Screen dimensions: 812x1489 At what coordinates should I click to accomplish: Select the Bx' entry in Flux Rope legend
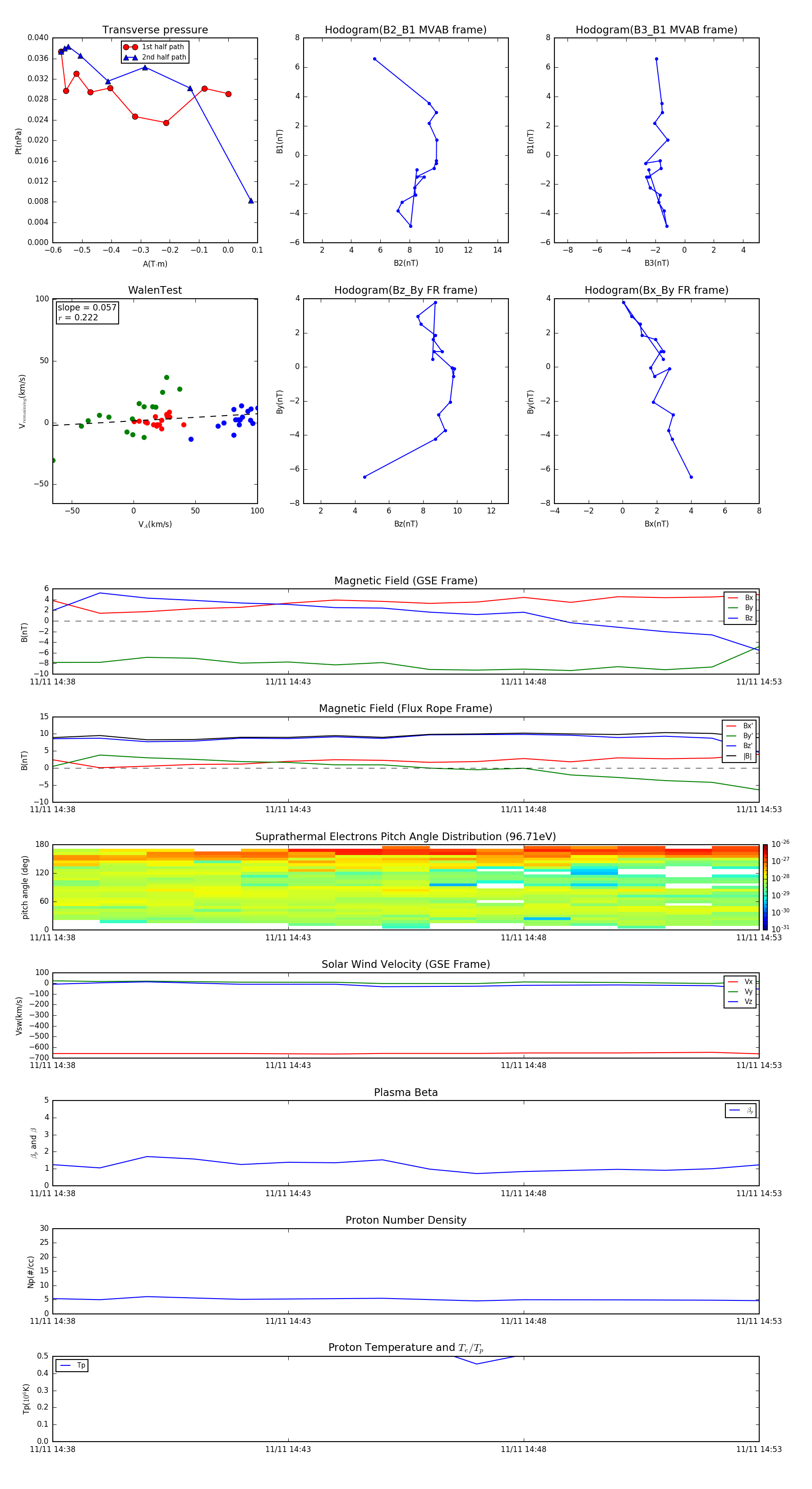pos(740,726)
